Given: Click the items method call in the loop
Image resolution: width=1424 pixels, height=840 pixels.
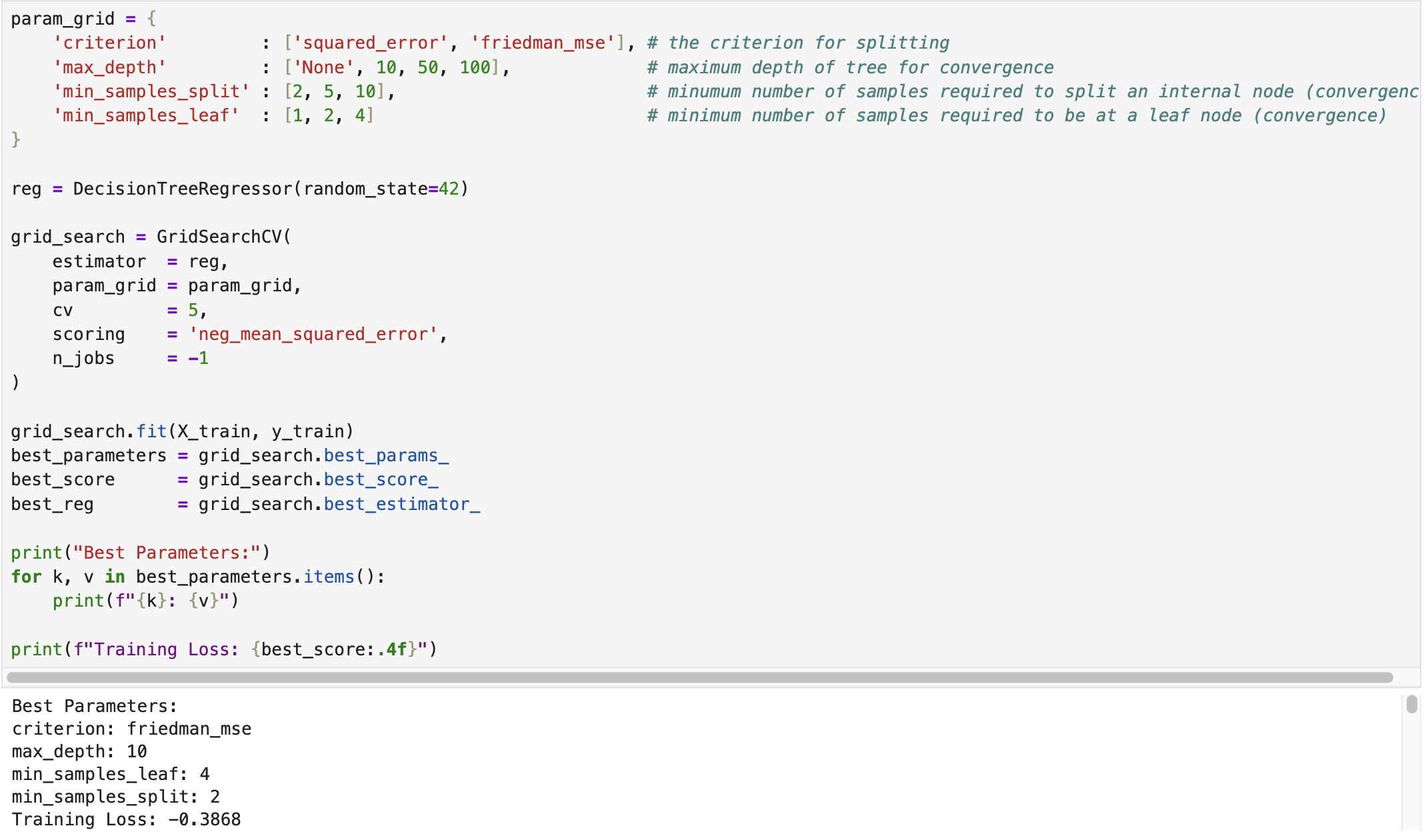Looking at the screenshot, I should click(329, 577).
